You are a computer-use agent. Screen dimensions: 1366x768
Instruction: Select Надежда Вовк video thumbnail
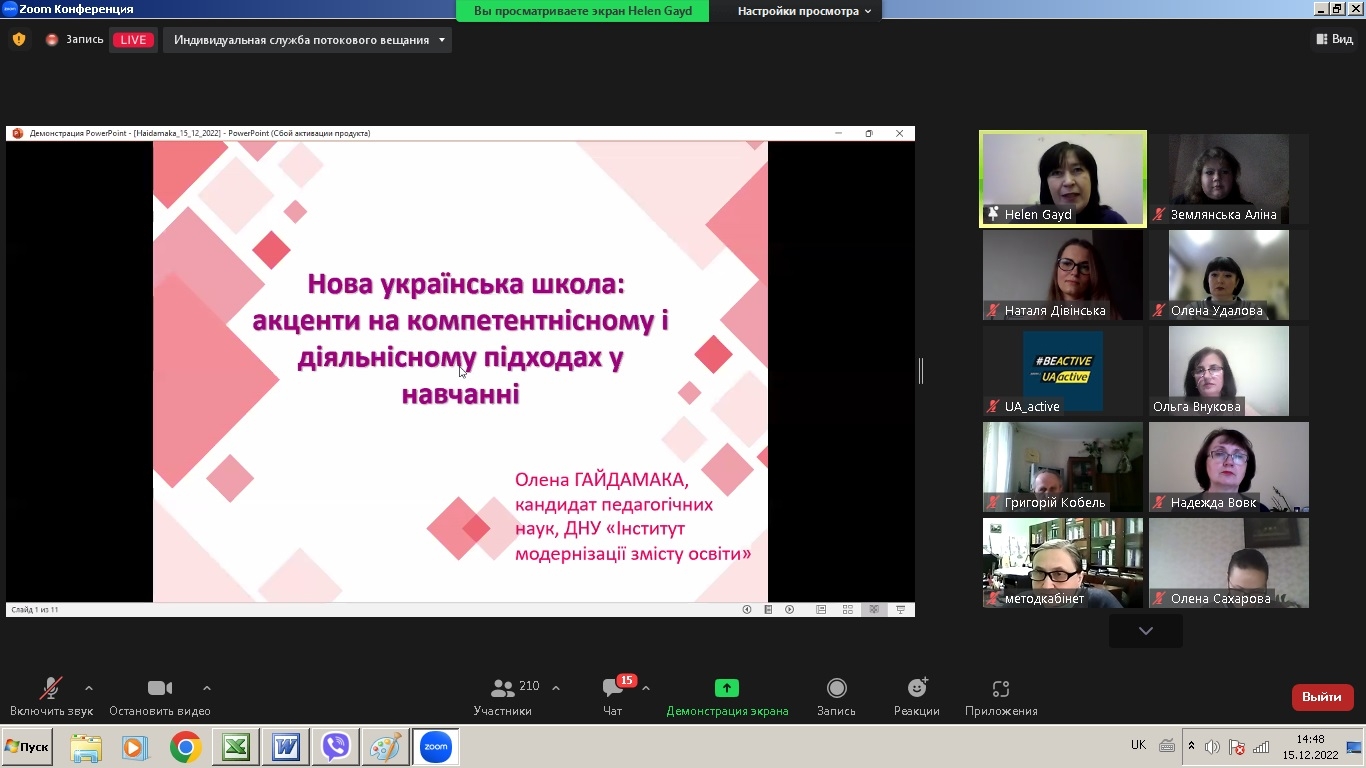pos(1228,467)
